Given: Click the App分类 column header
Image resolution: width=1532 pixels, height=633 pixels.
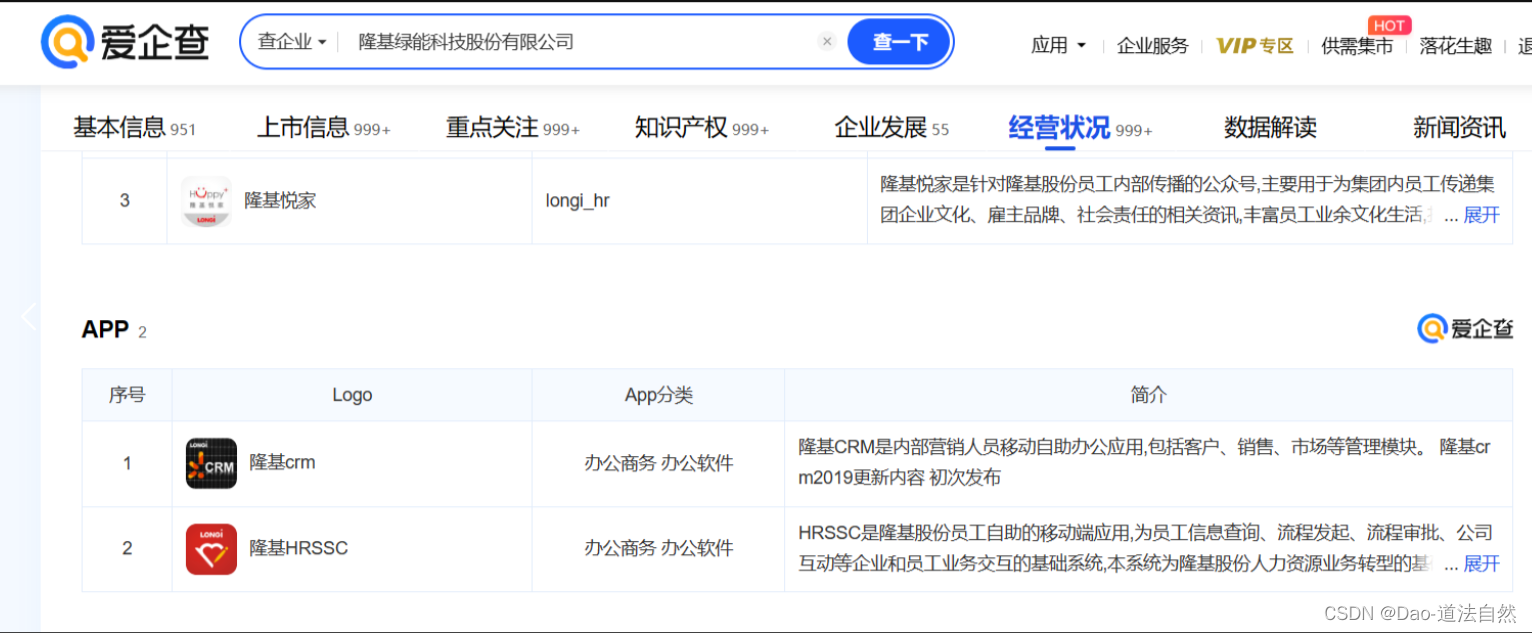Looking at the screenshot, I should tap(658, 395).
